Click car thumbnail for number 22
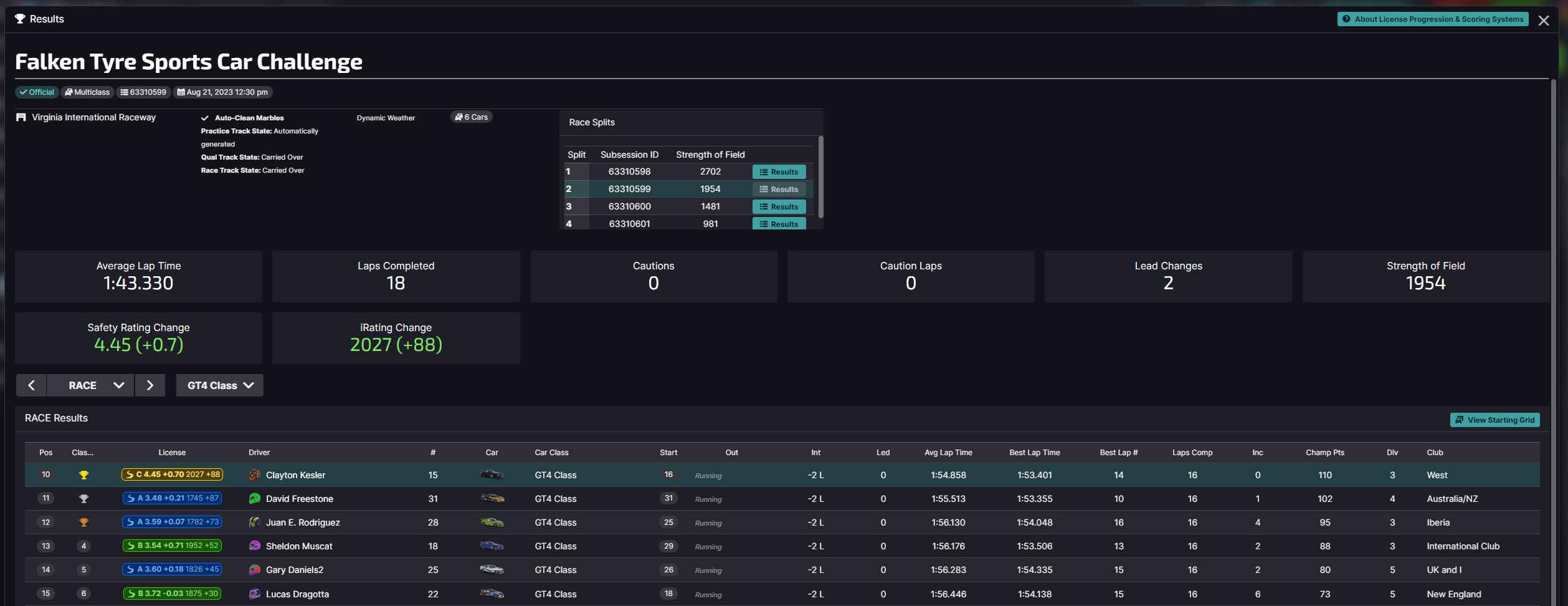The height and width of the screenshot is (606, 1568). pyautogui.click(x=492, y=594)
